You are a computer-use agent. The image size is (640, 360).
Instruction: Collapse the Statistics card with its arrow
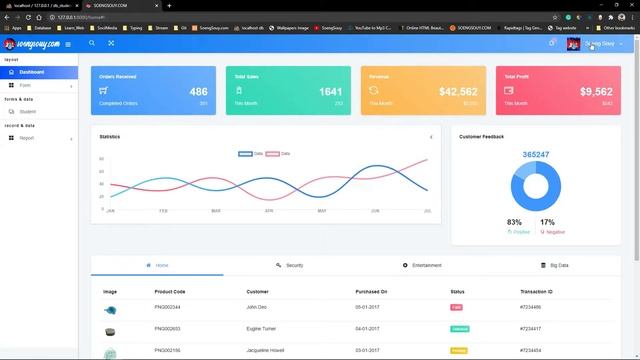tap(431, 137)
